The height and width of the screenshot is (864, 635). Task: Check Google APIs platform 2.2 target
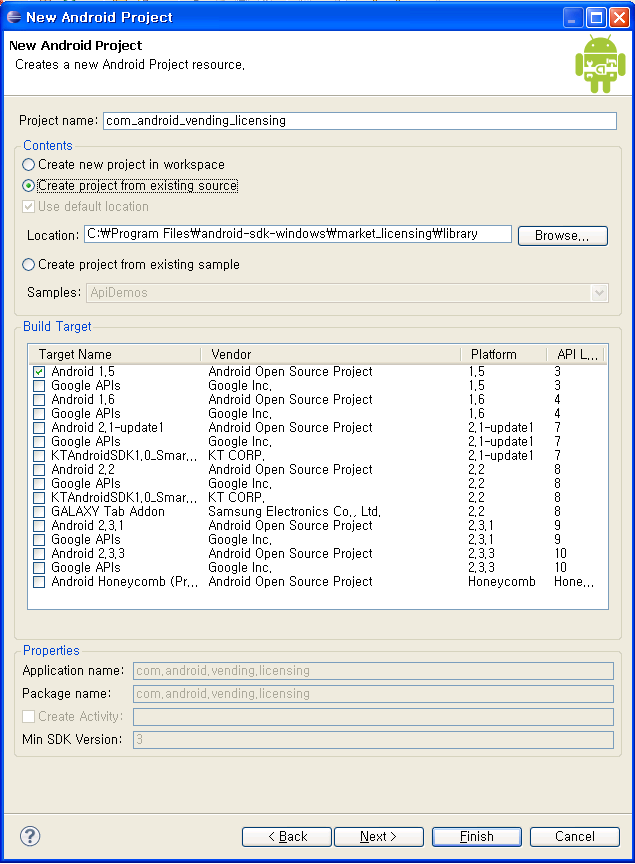pos(39,484)
